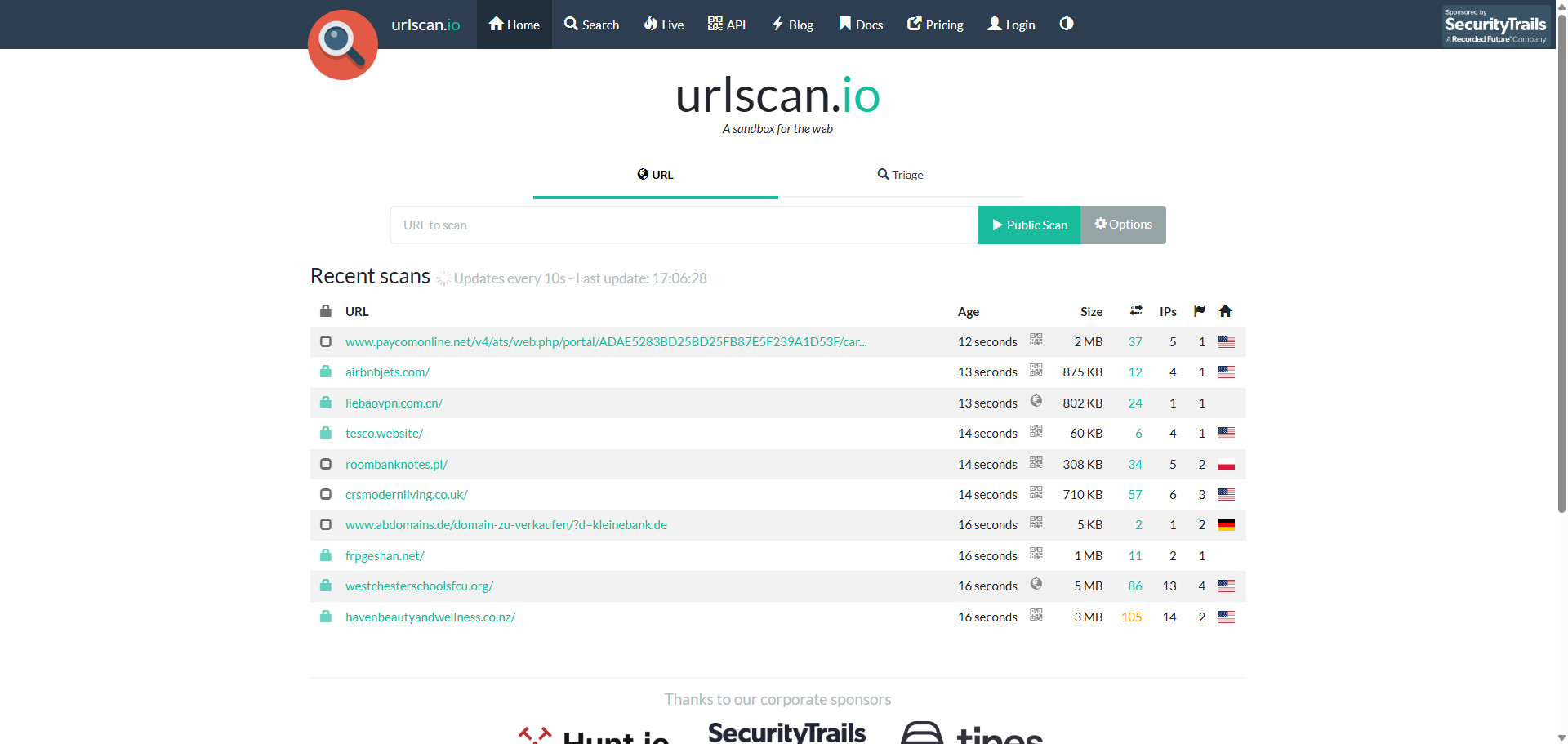Click the SecurityTrails sponsor banner

coord(1495,25)
